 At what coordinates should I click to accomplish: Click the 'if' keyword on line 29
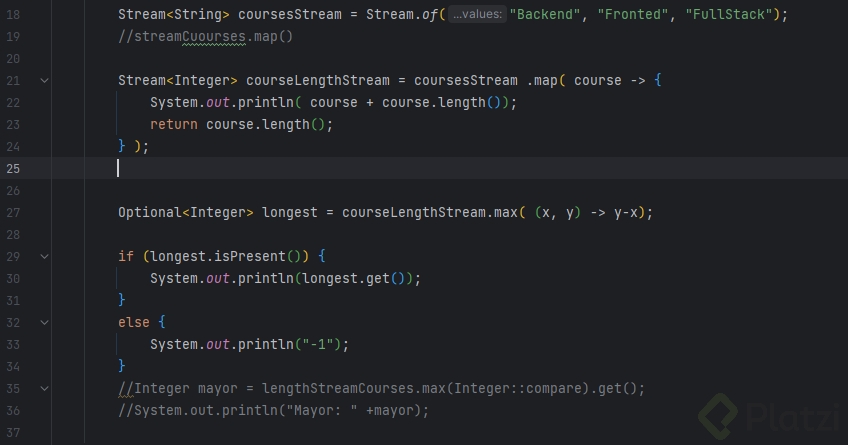(x=126, y=256)
